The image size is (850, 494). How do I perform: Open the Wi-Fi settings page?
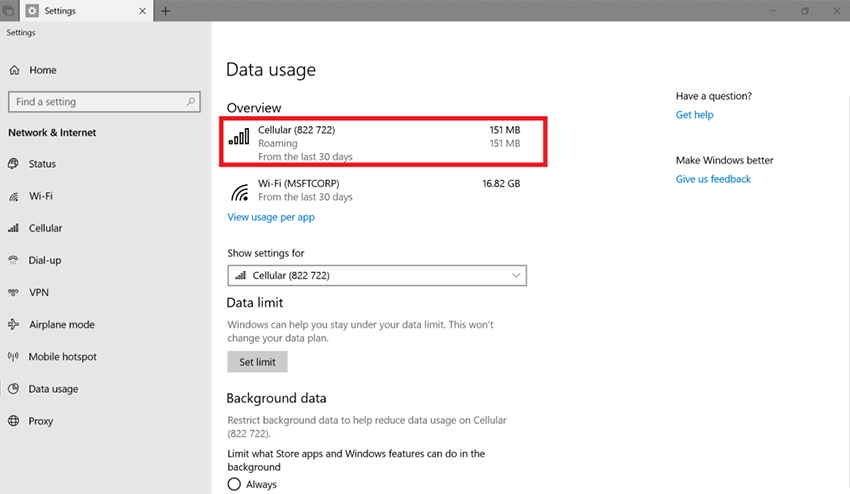pyautogui.click(x=41, y=196)
